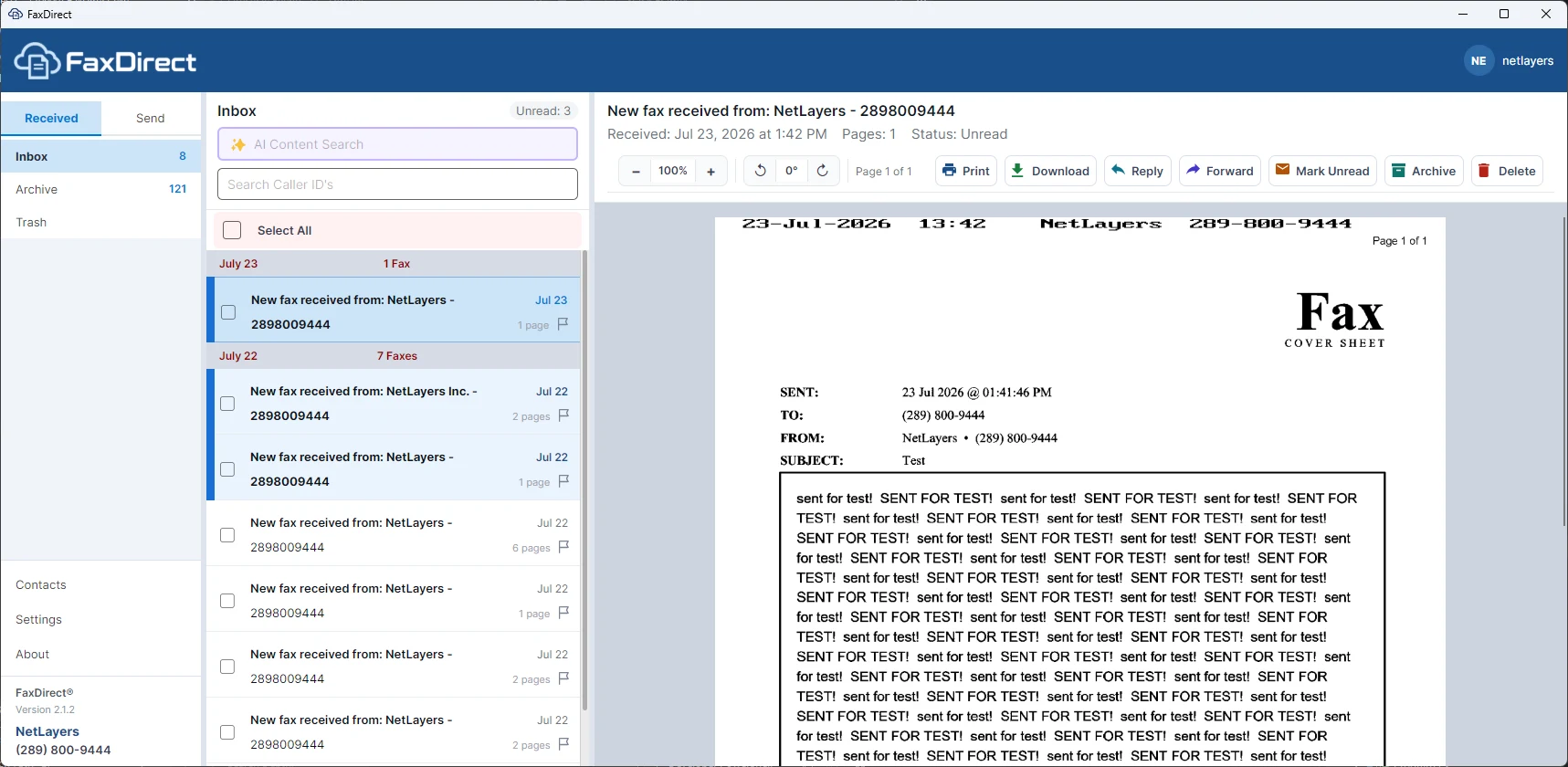The width and height of the screenshot is (1568, 767).
Task: Click the Page 1 of 1 indicator
Action: pos(883,171)
